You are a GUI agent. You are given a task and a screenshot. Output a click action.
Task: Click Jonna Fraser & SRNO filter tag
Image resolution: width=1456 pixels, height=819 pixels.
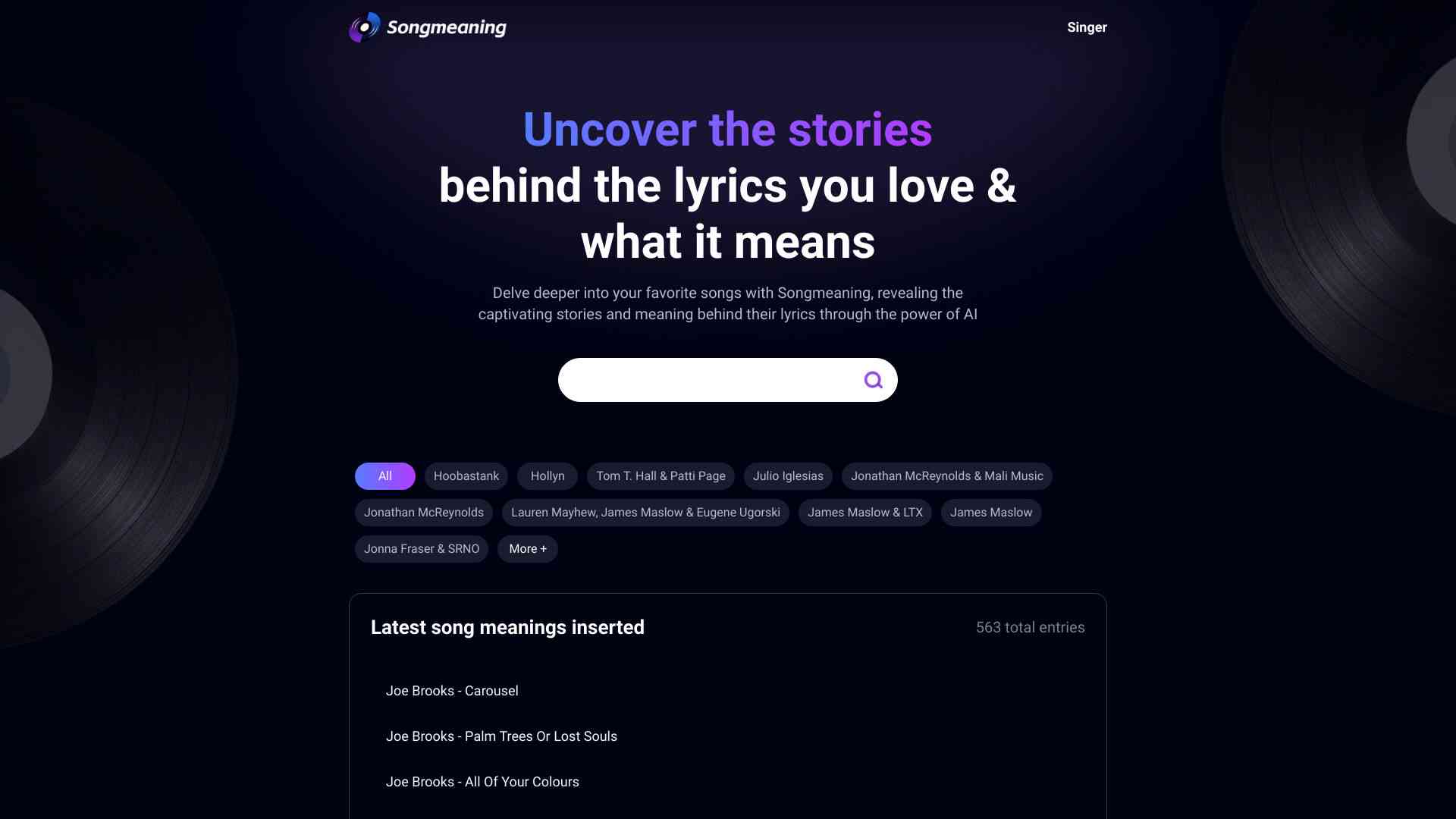click(x=421, y=549)
